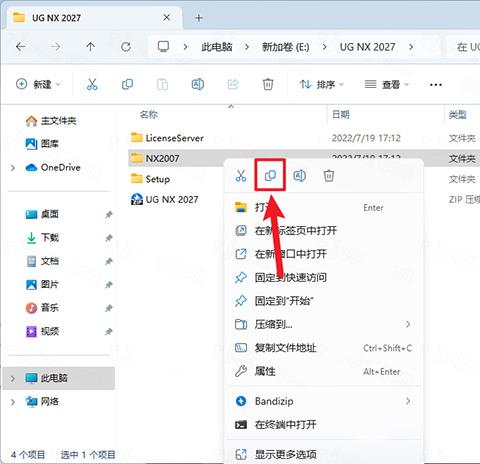
Task: Select the NX2007 folder
Action: 155,158
